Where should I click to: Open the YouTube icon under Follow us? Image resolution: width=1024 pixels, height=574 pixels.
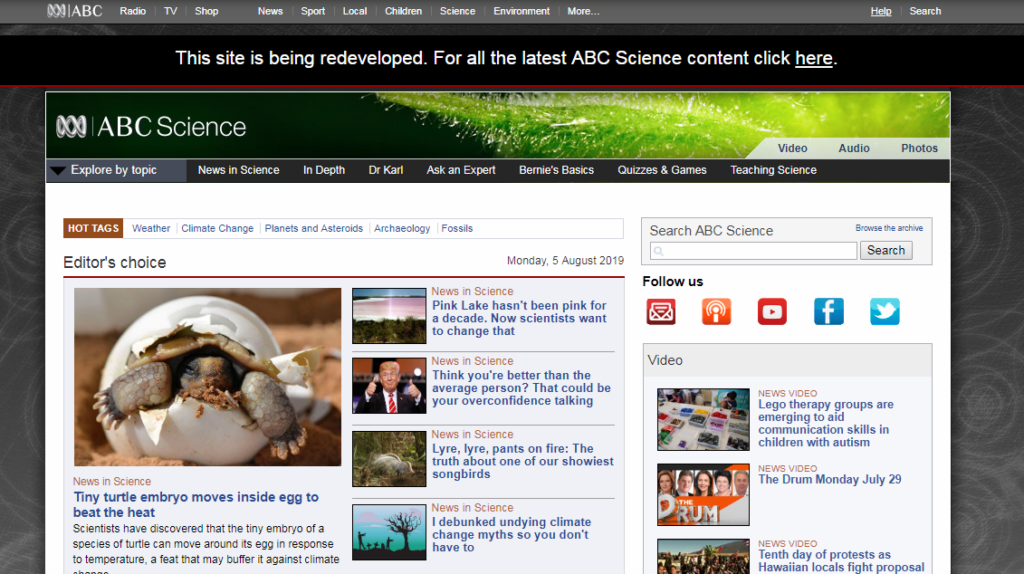(772, 311)
